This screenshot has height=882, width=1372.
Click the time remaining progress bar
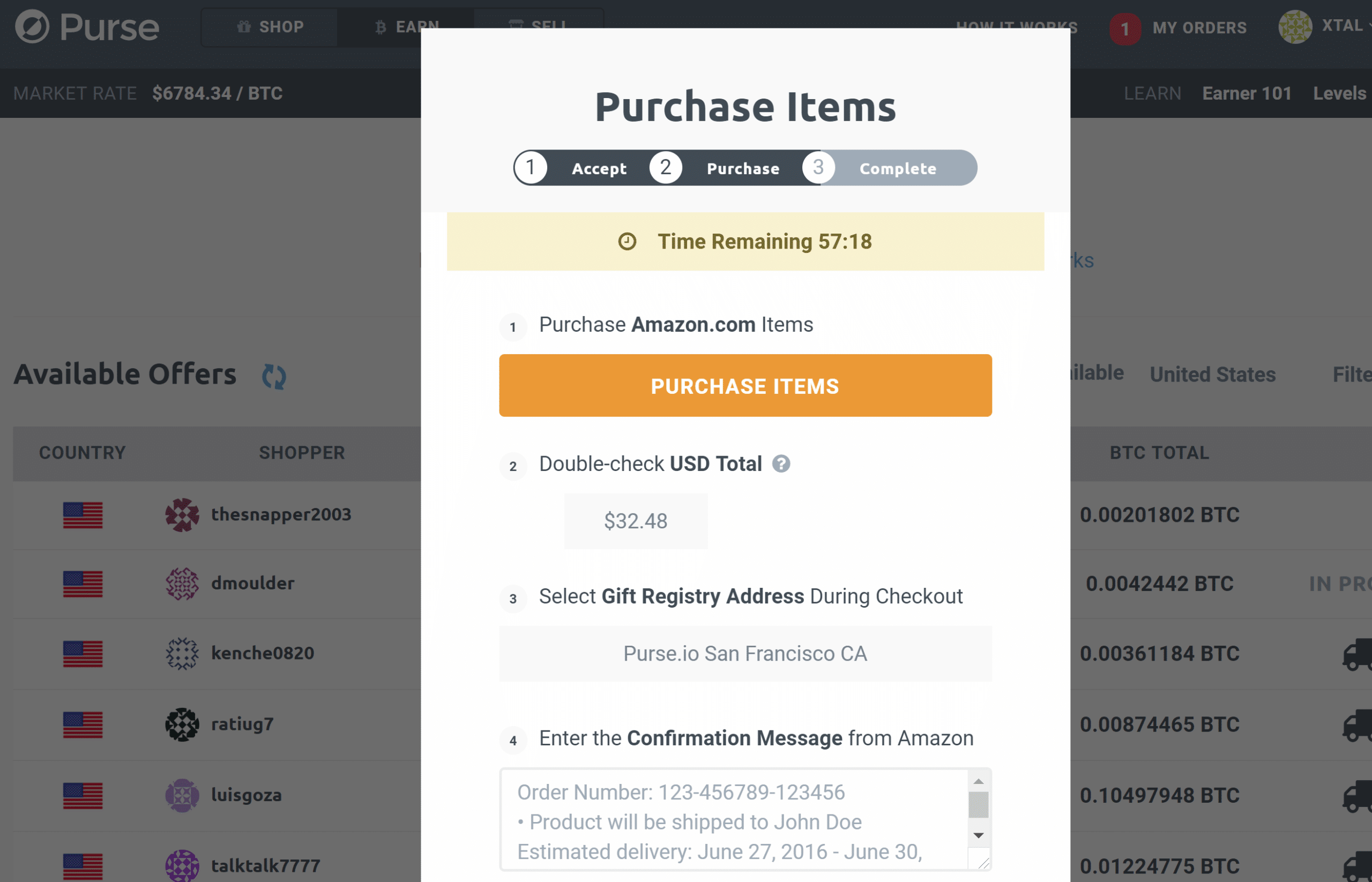tap(743, 241)
